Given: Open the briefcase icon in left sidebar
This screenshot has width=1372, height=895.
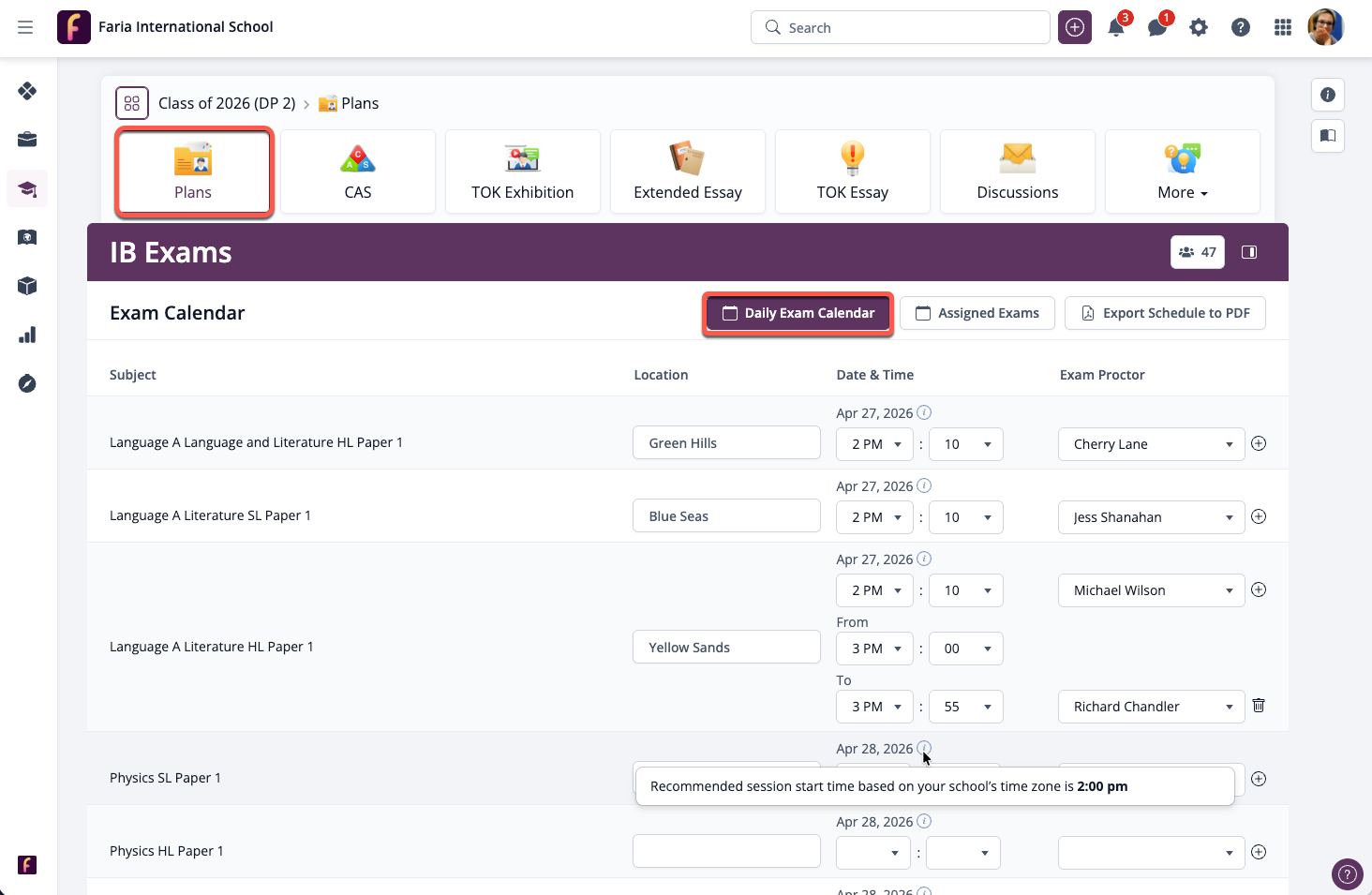Looking at the screenshot, I should (26, 139).
